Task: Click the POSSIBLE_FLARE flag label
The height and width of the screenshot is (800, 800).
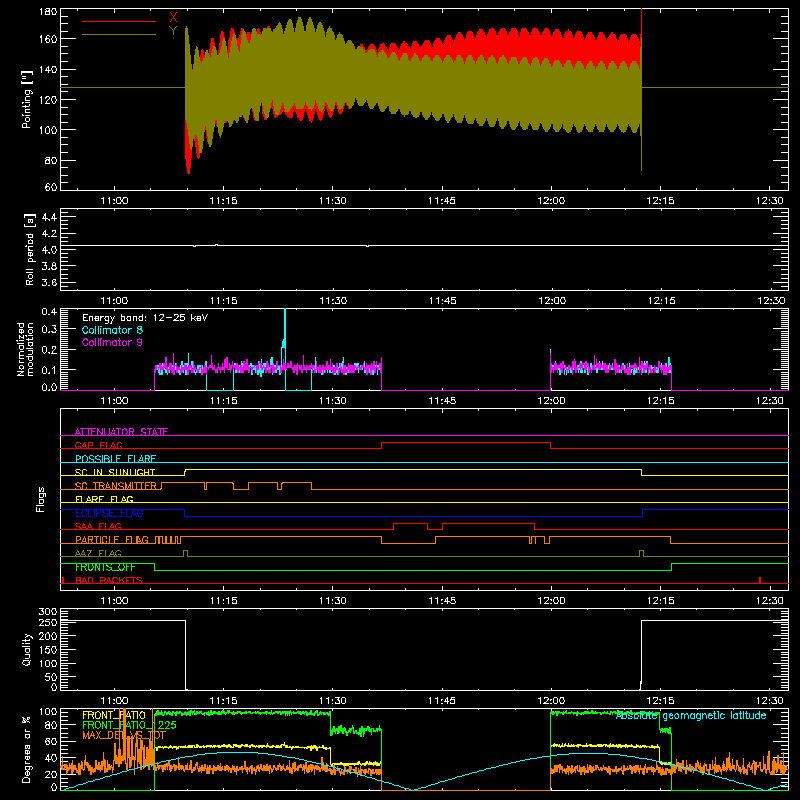Action: point(115,458)
